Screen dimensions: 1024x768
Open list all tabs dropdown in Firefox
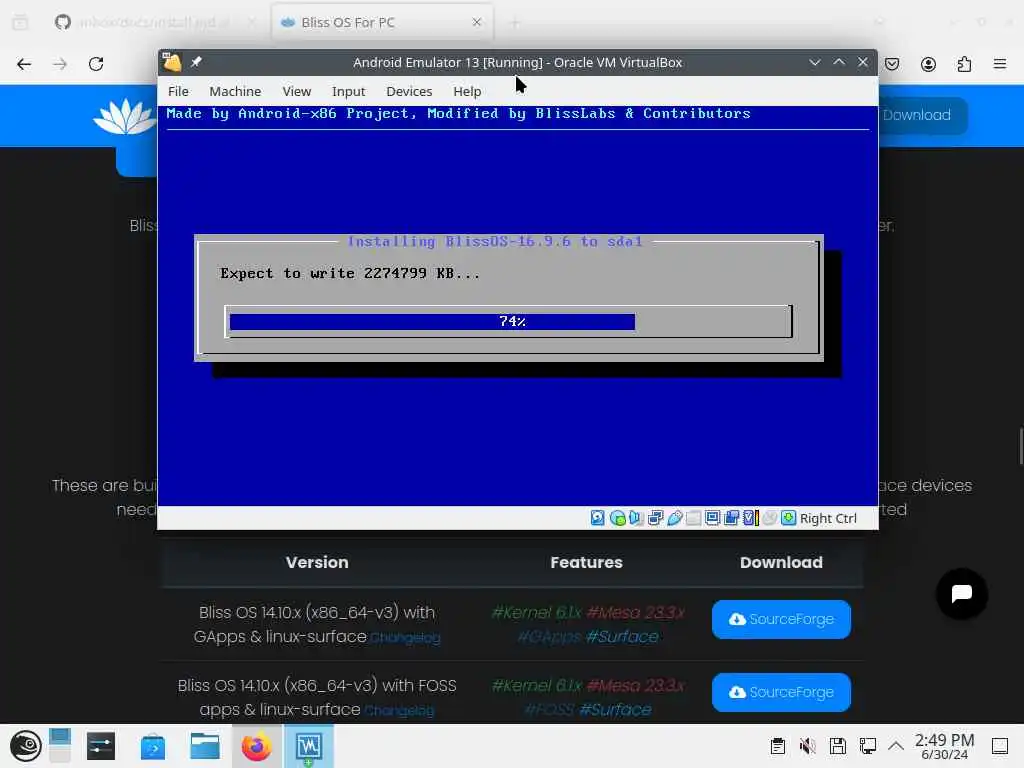pyautogui.click(x=879, y=22)
